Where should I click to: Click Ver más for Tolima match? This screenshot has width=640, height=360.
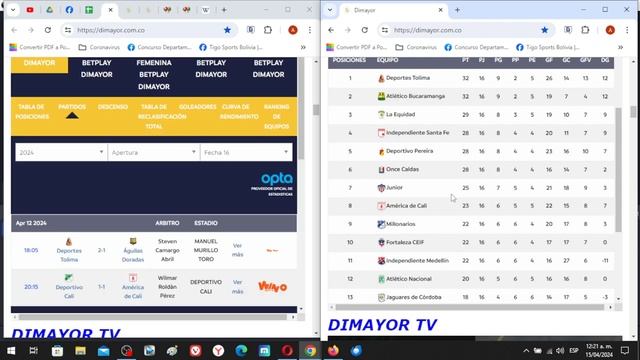point(238,250)
